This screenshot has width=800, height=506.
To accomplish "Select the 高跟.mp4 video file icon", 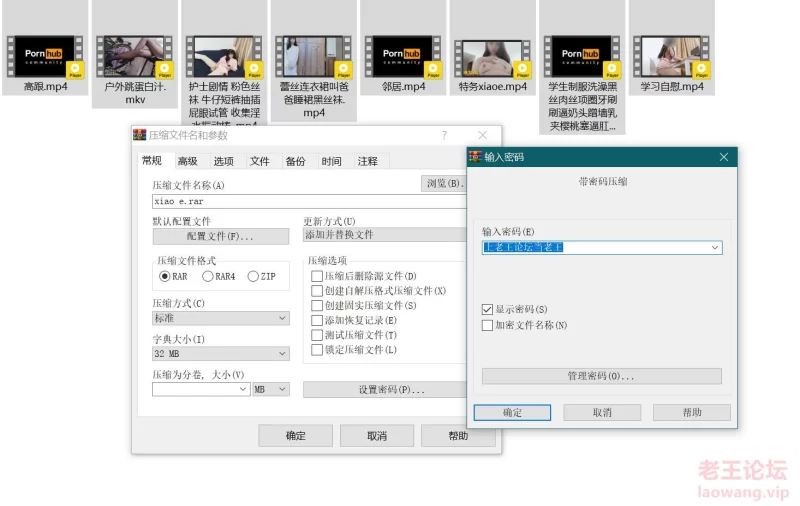I will pyautogui.click(x=45, y=56).
